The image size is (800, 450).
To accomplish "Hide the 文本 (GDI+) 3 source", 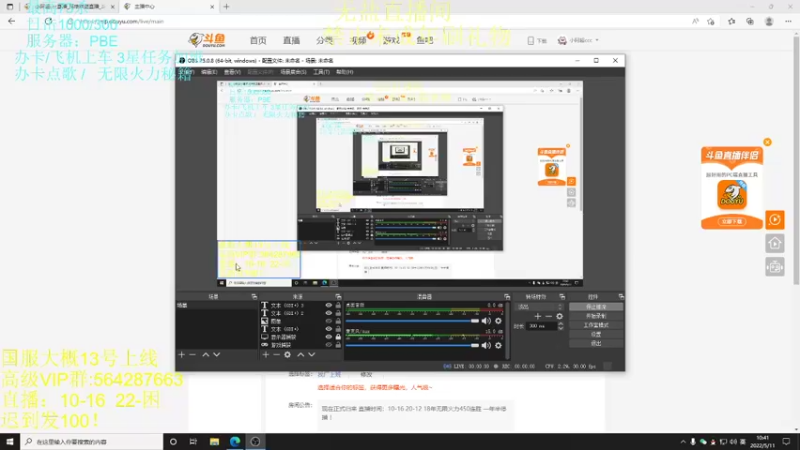I will coord(329,306).
